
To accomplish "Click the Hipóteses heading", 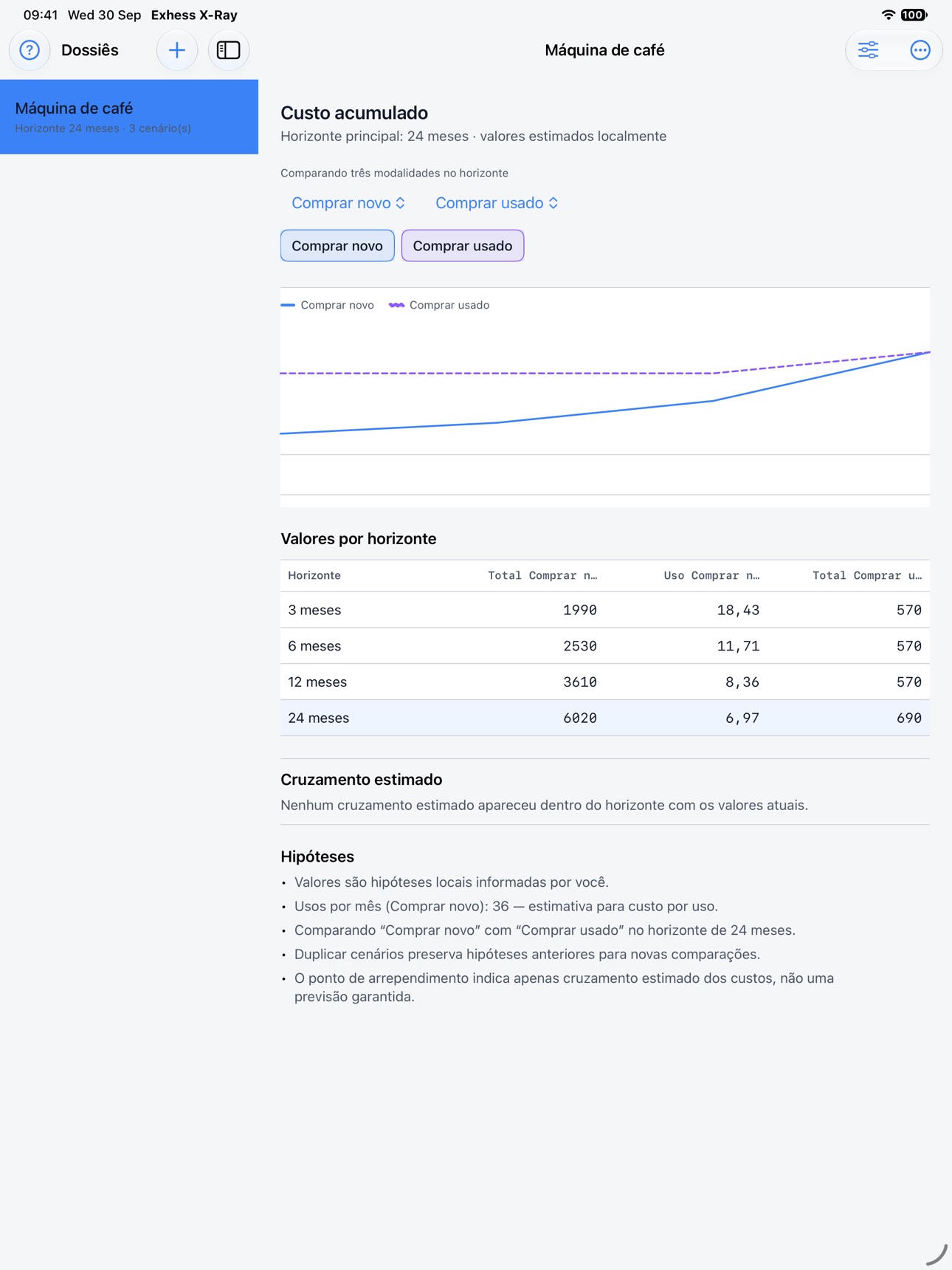I will [x=317, y=857].
